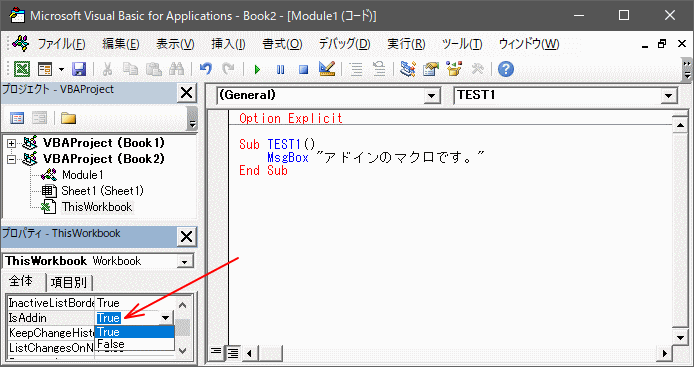Click the Insert UserForm toolbar icon
The height and width of the screenshot is (367, 694).
(x=45, y=69)
